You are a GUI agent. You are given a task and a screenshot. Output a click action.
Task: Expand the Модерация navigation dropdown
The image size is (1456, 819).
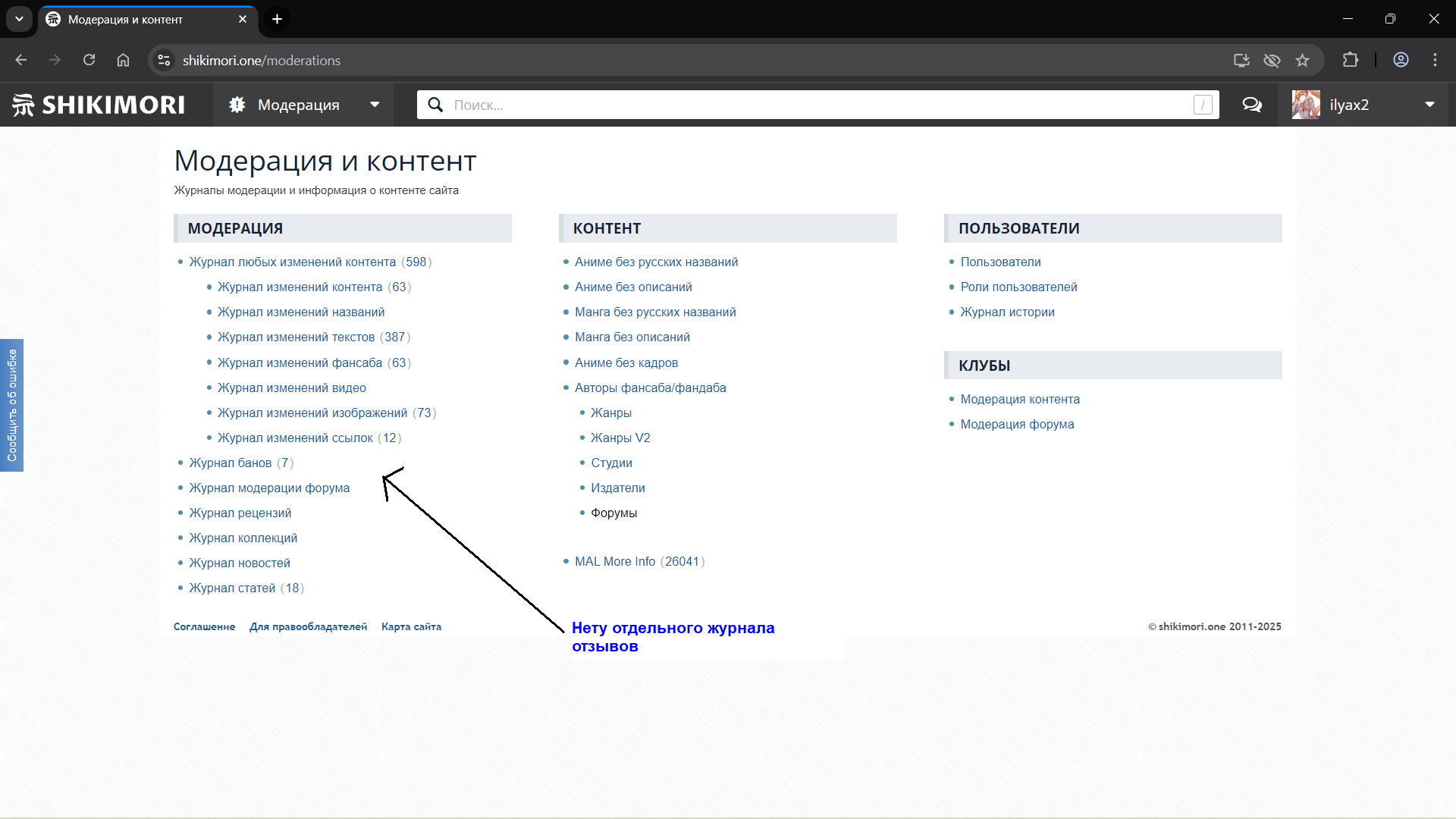click(375, 105)
